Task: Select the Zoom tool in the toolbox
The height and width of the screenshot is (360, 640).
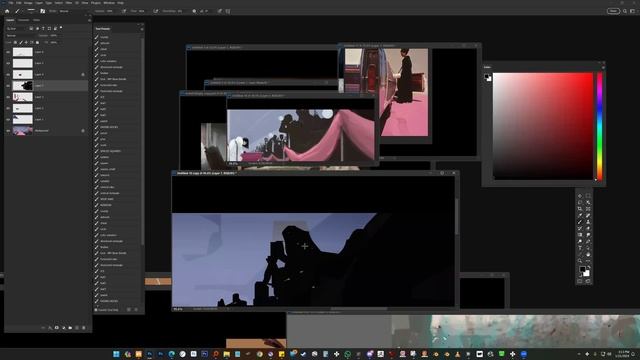Action: [580, 261]
